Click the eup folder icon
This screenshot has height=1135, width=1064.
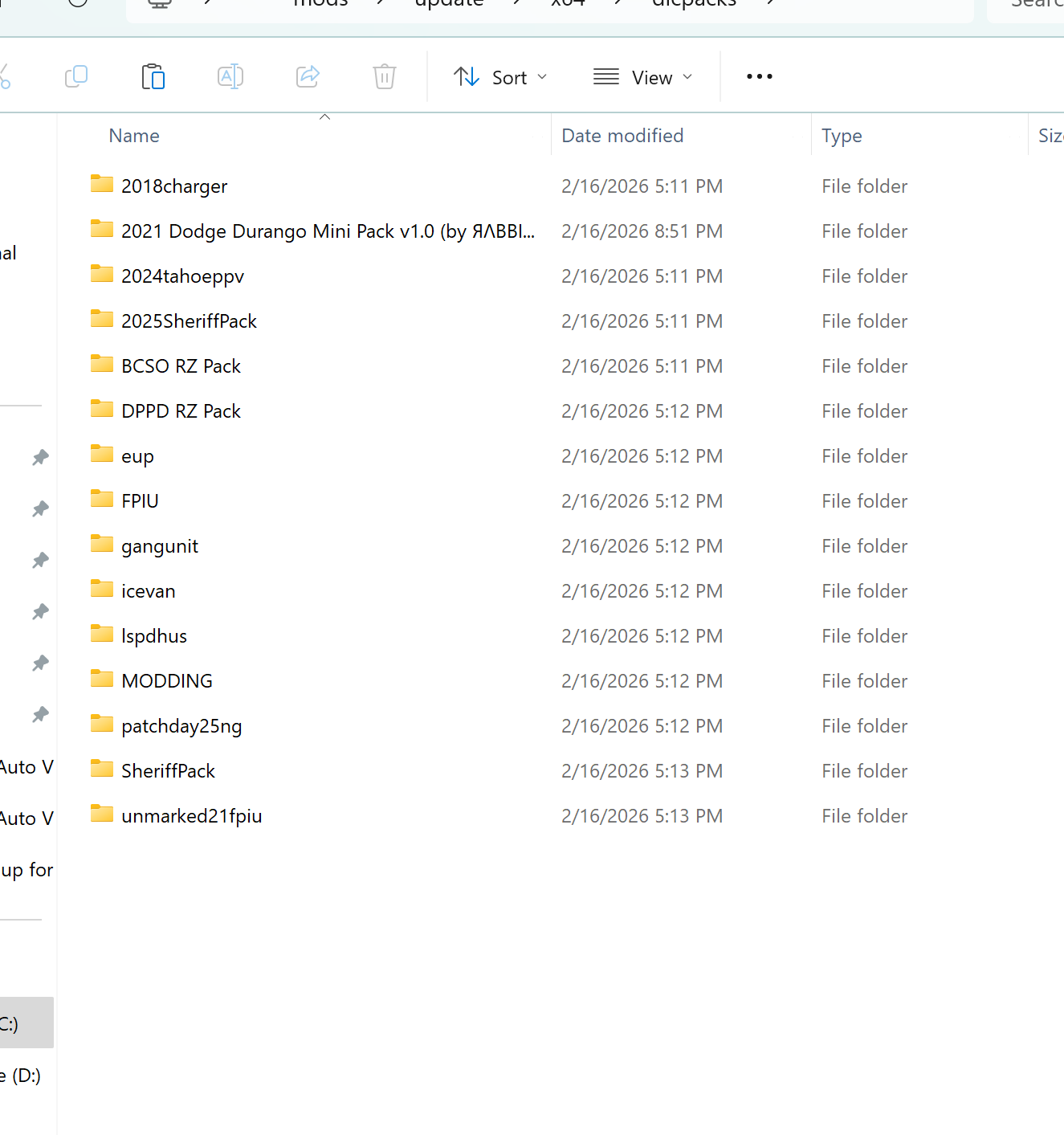tap(102, 455)
